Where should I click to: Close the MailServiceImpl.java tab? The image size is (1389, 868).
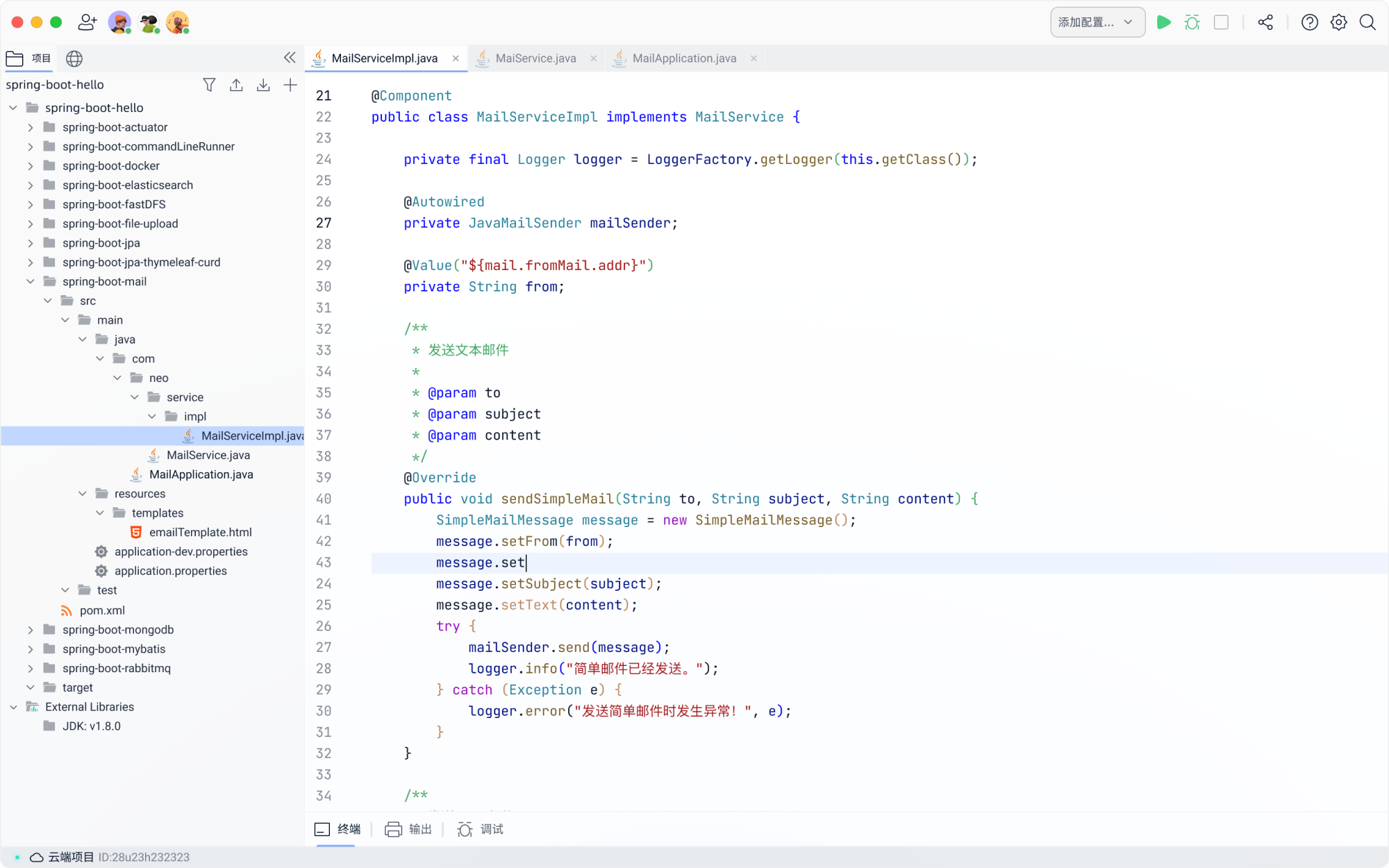pos(456,58)
